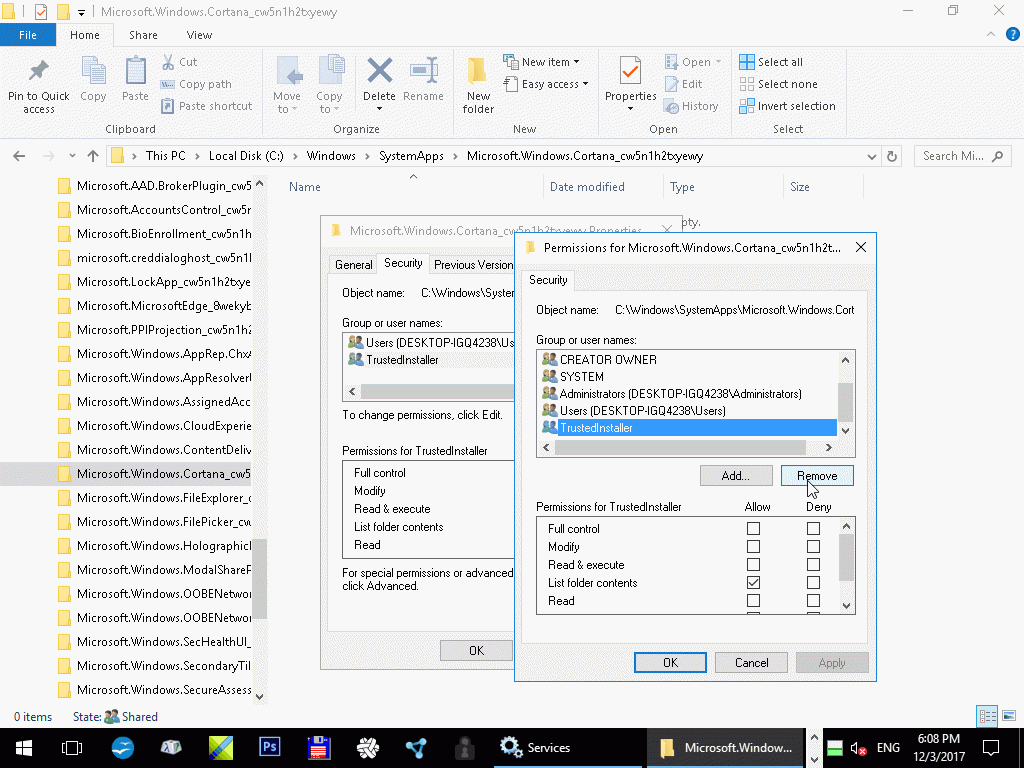Click the Rename ribbon icon
Screen dimensions: 1024x768
point(423,71)
